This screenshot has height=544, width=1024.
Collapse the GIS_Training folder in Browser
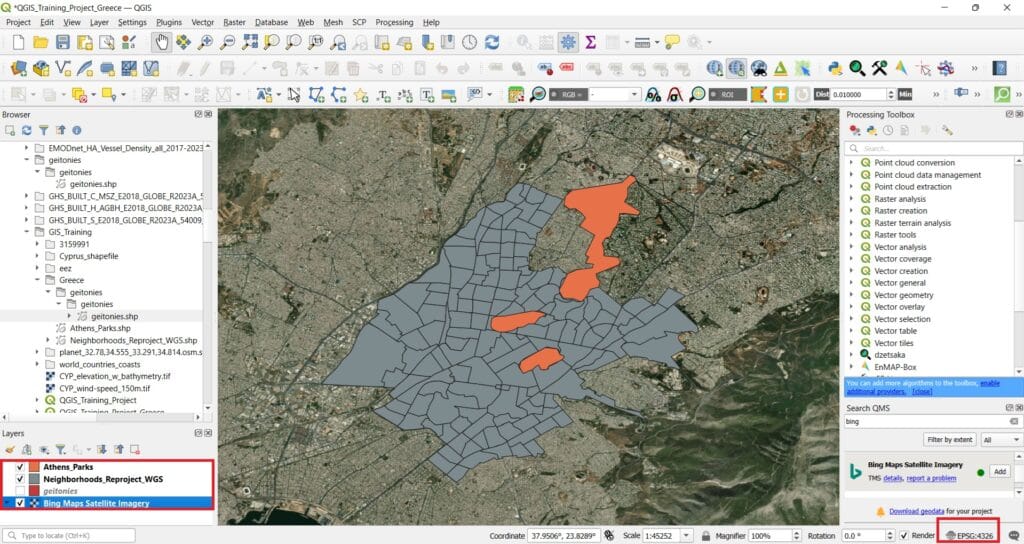[x=27, y=232]
